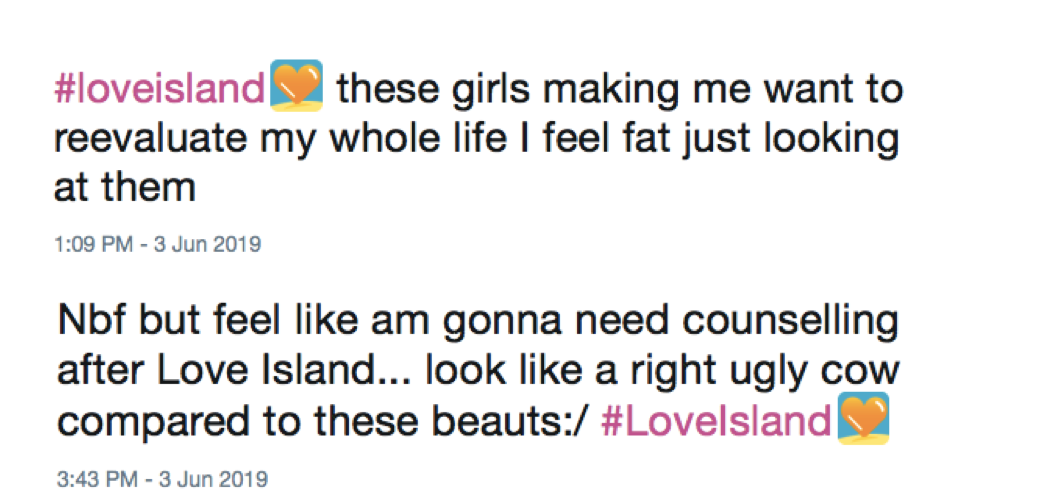This screenshot has height=500, width=1054.
Task: Click the #LoveIsland hashtag in second tweet
Action: (x=716, y=421)
